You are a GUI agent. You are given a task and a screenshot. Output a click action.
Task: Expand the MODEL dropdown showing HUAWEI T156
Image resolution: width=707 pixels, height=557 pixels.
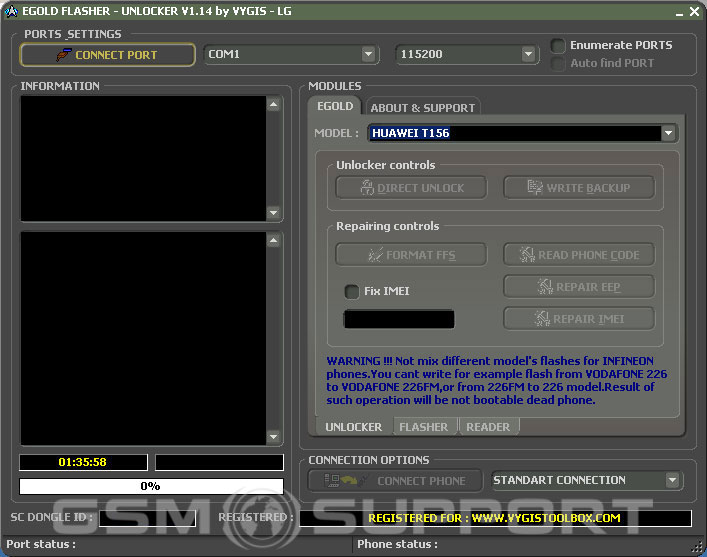click(x=668, y=133)
